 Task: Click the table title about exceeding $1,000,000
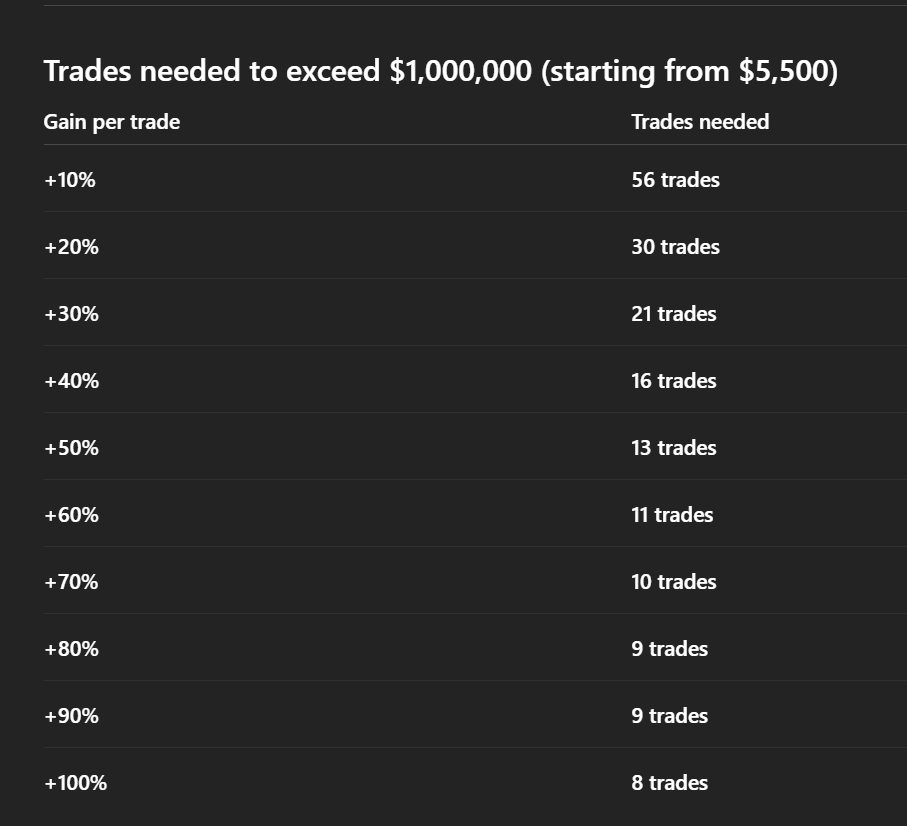click(x=440, y=72)
